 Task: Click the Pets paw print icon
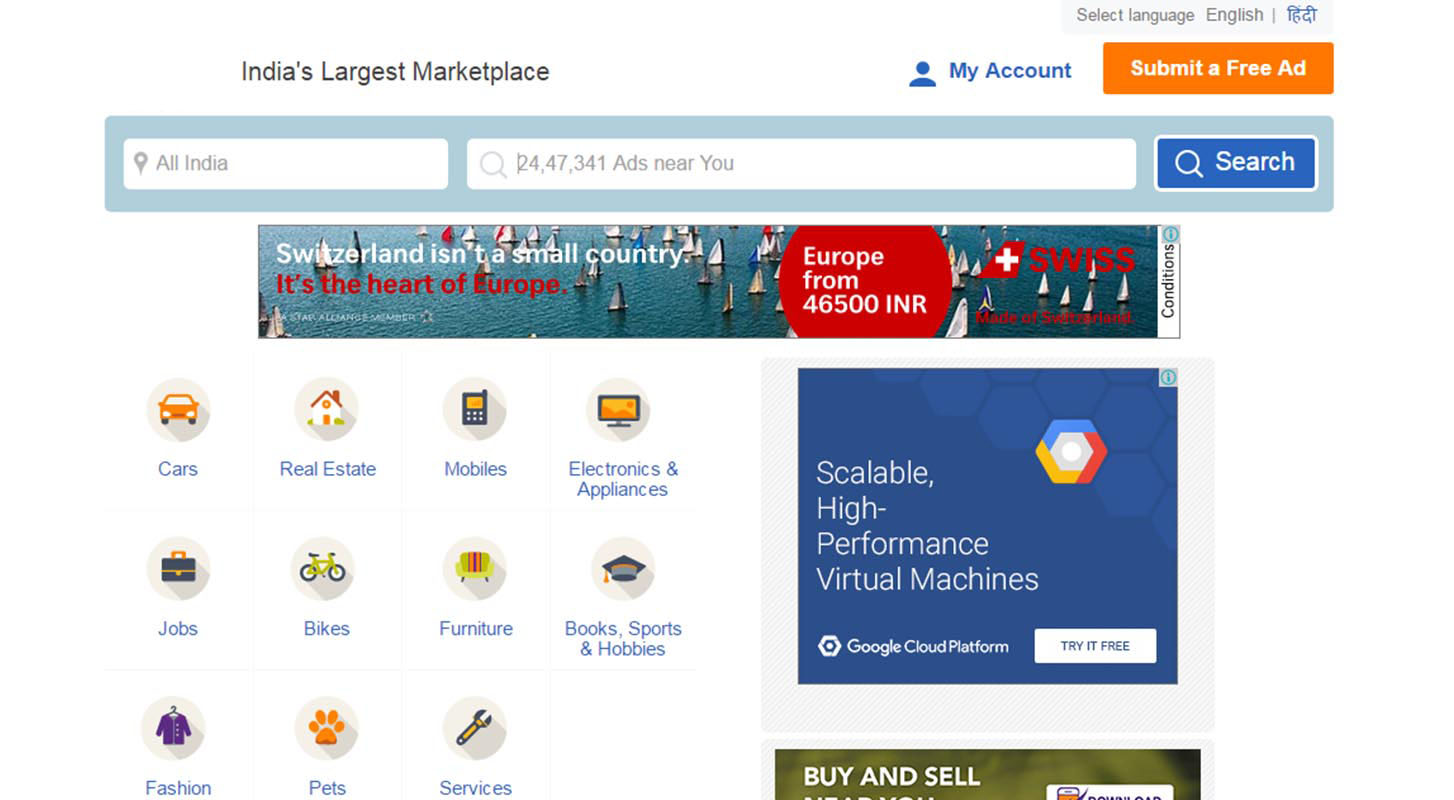[x=326, y=728]
